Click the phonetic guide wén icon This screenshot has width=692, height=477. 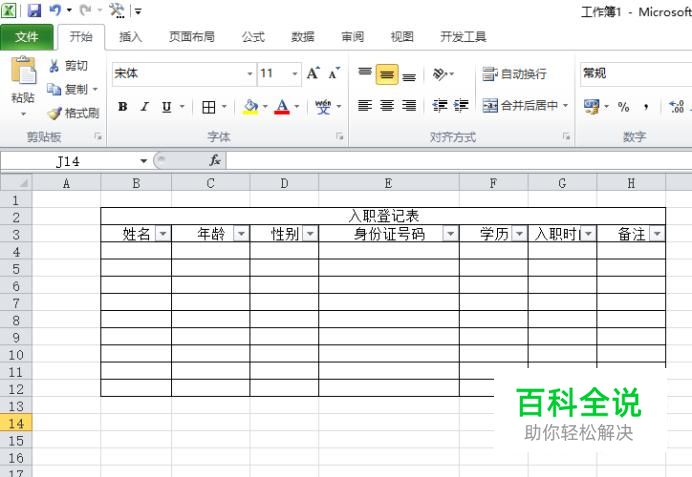pyautogui.click(x=323, y=107)
